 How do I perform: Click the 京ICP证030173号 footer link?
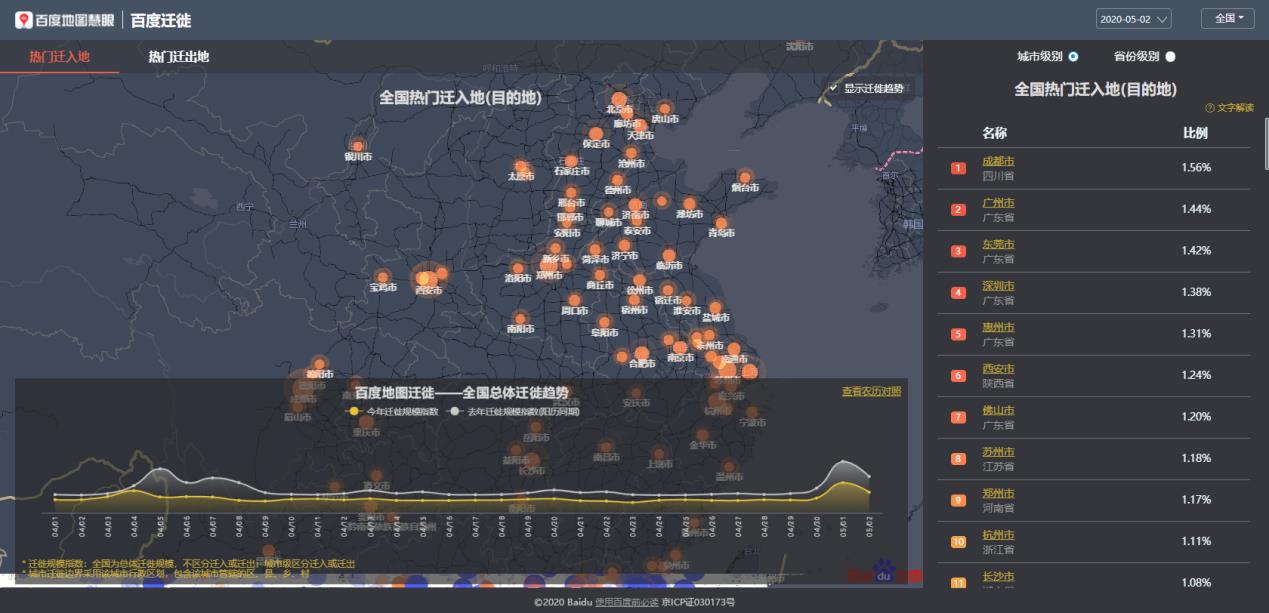(x=698, y=603)
